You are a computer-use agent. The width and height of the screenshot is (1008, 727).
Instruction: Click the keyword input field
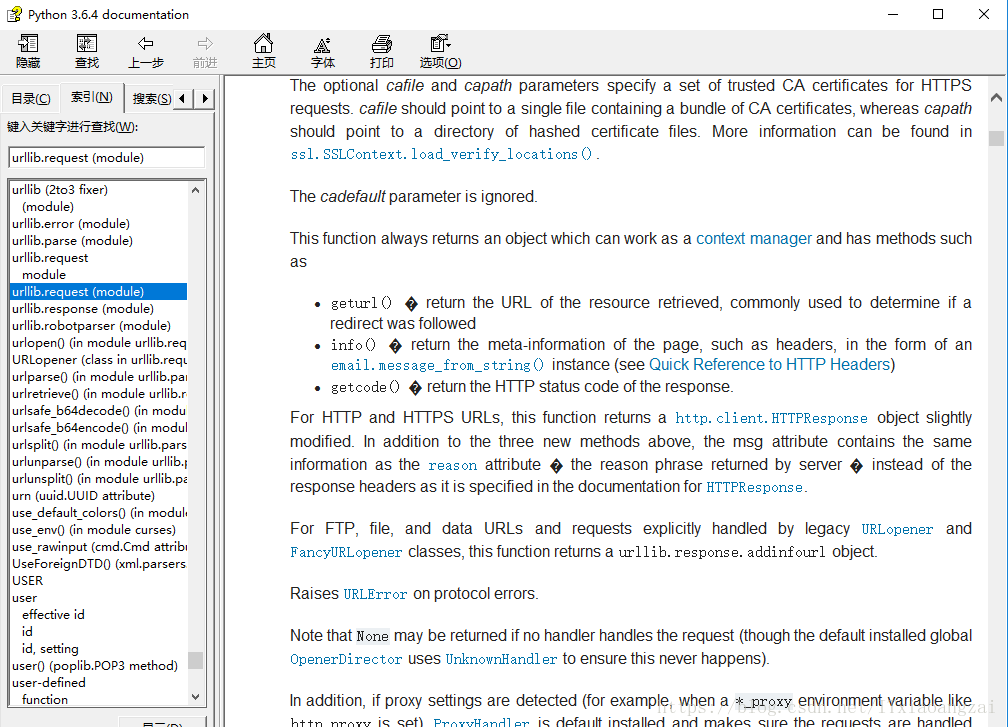[x=107, y=157]
